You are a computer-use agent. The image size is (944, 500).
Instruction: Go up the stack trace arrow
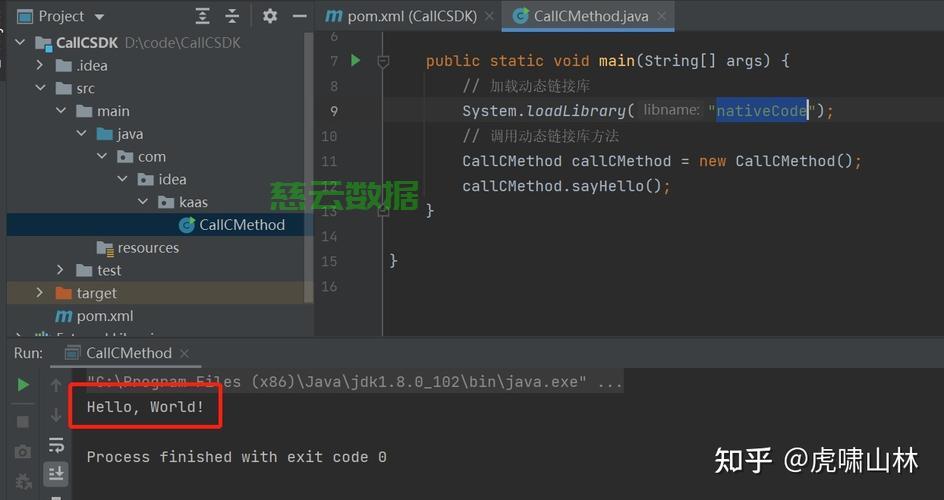56,385
